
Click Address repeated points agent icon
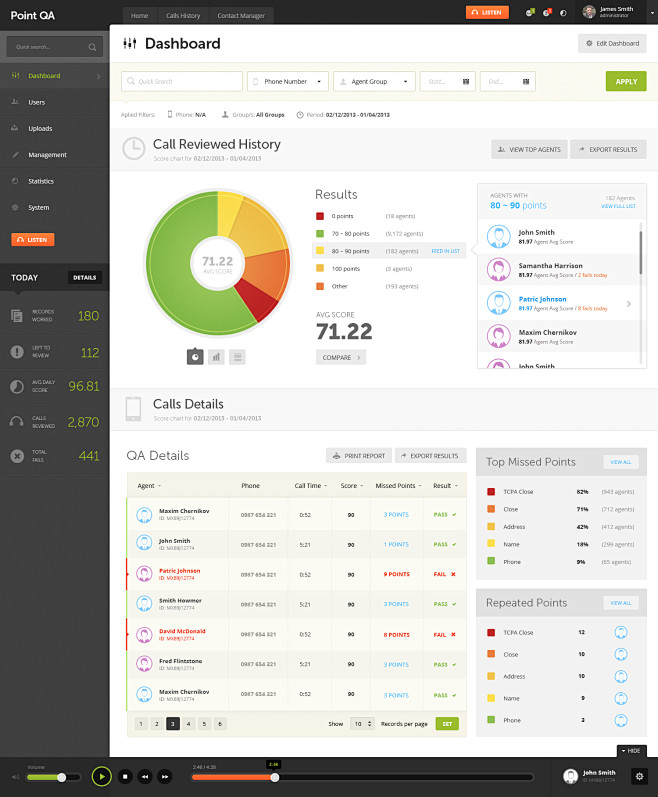pos(620,677)
